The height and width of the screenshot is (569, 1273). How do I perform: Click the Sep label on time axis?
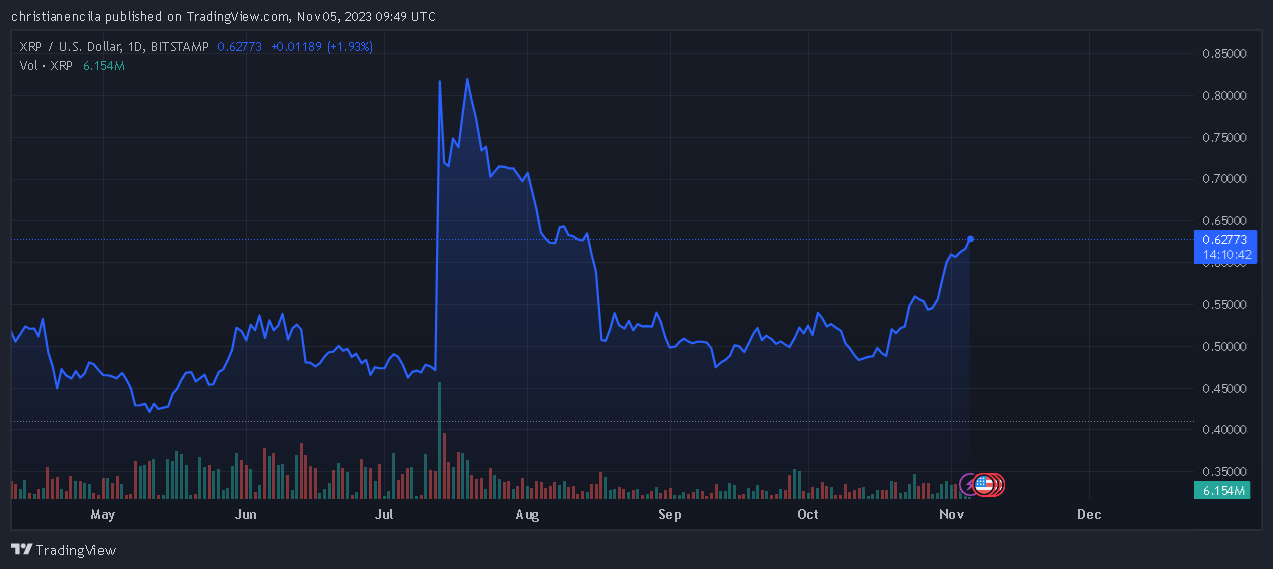point(669,515)
